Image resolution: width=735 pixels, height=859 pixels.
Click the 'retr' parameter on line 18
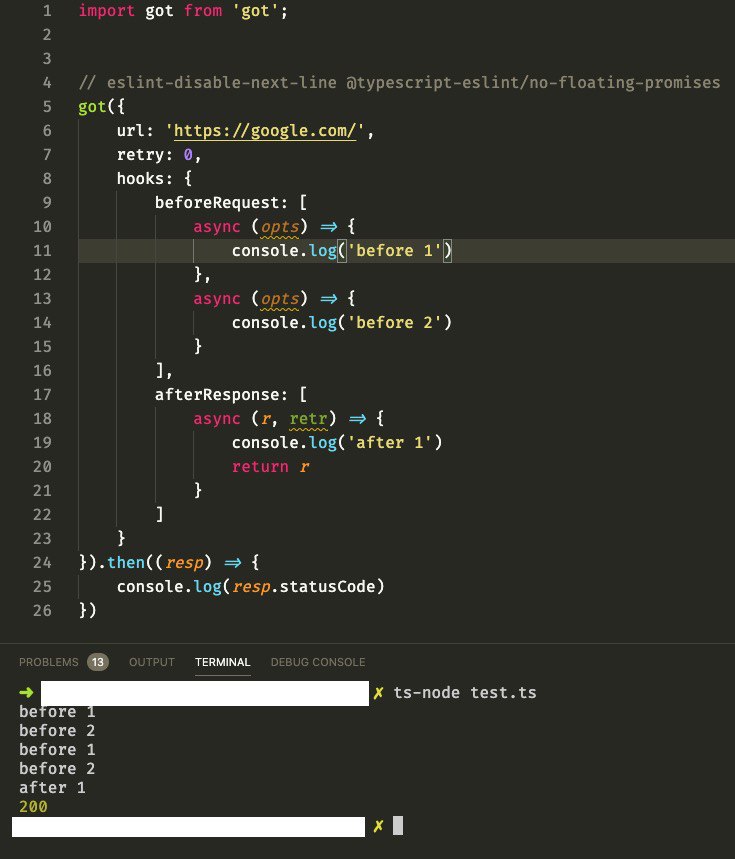tap(308, 419)
